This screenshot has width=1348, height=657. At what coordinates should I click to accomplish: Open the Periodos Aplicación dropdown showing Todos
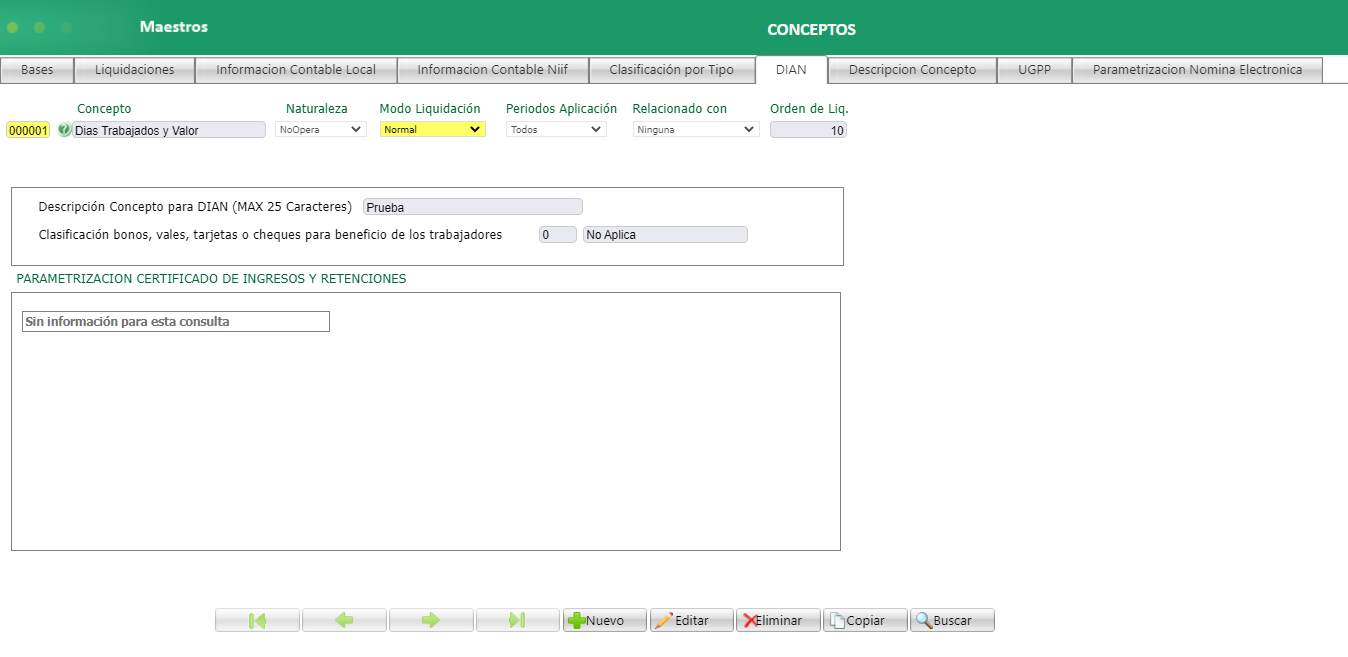[556, 129]
